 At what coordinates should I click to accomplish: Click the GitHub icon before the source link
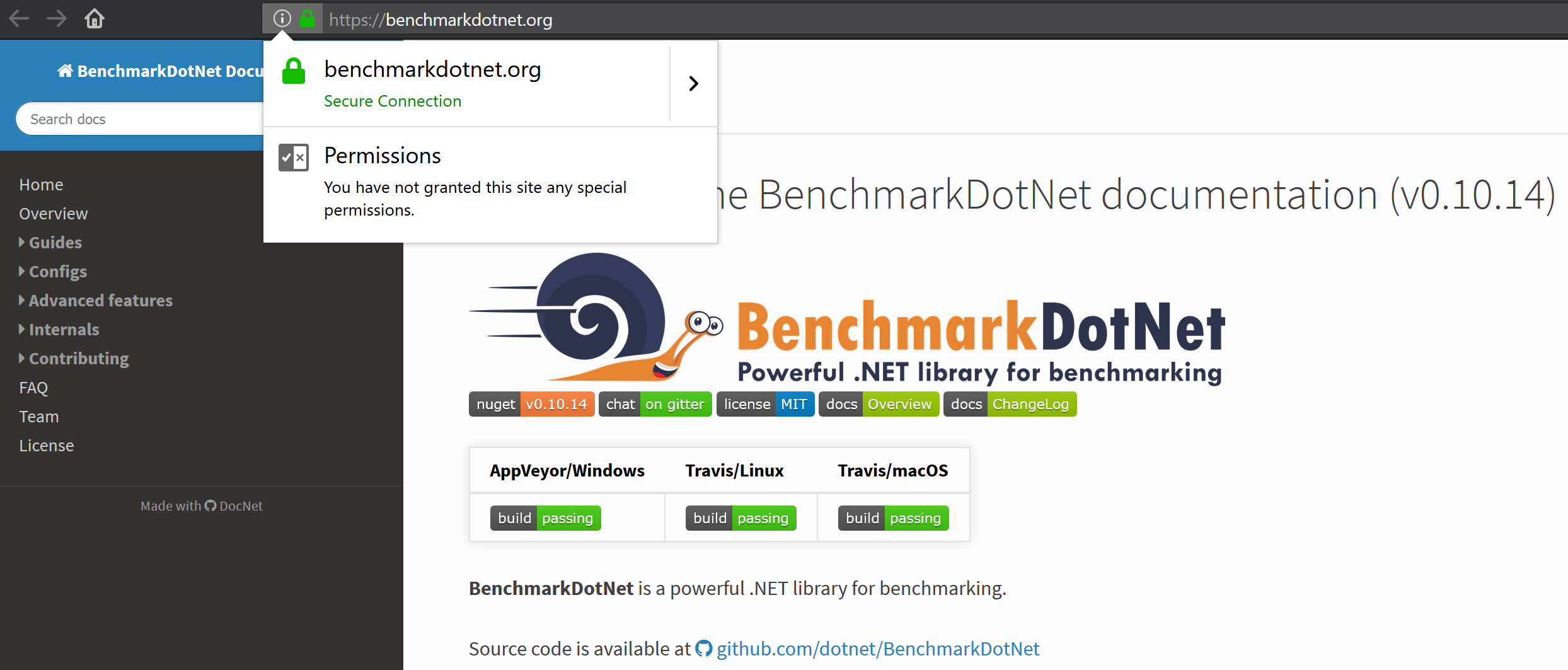(703, 648)
